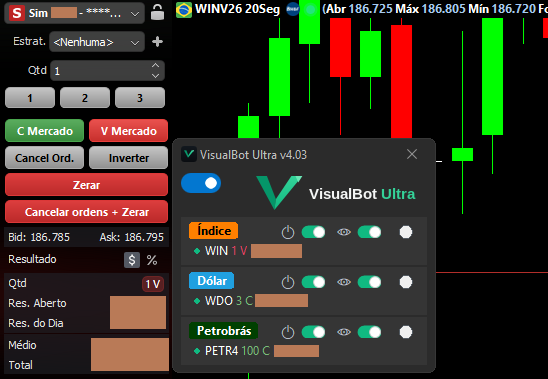Click the Cancel Ord. button

click(45, 158)
